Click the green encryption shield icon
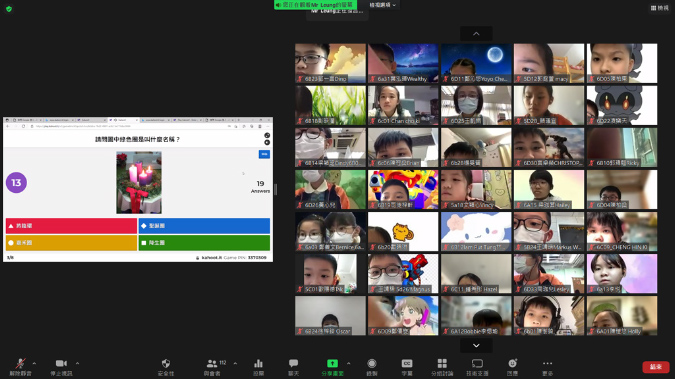 pyautogui.click(x=9, y=9)
